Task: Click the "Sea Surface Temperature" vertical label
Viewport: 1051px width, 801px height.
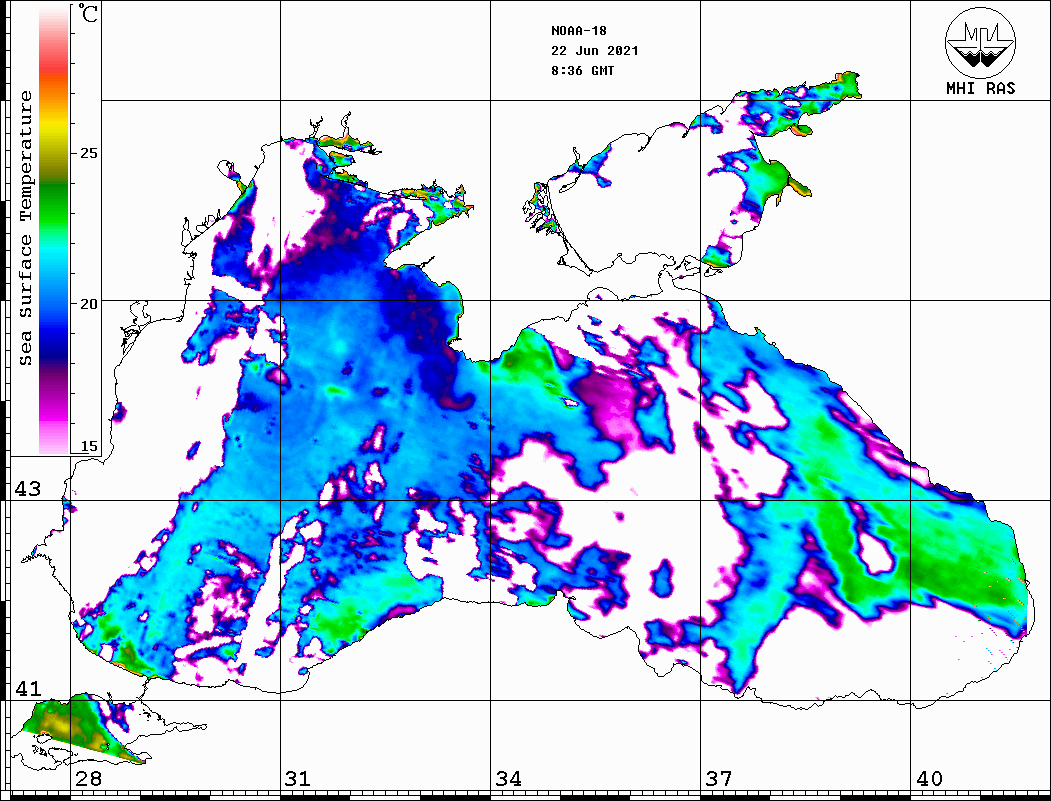Action: 25,228
